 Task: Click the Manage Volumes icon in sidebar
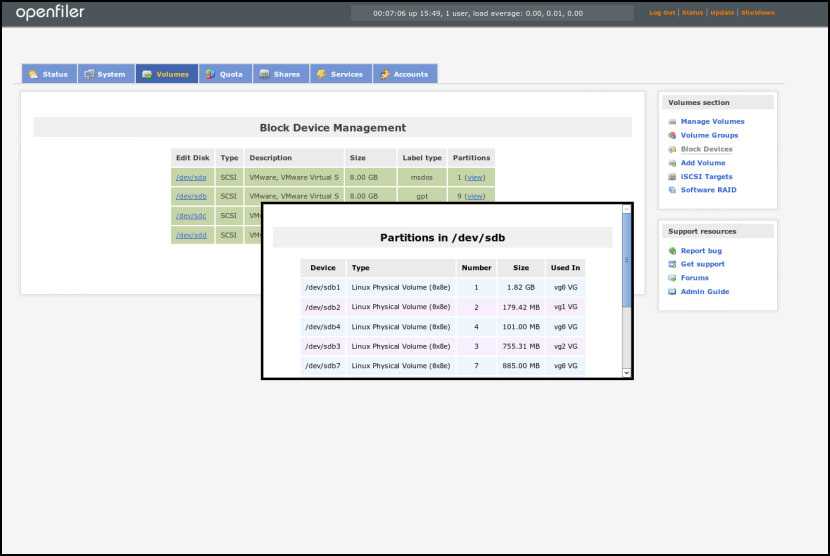tap(672, 122)
